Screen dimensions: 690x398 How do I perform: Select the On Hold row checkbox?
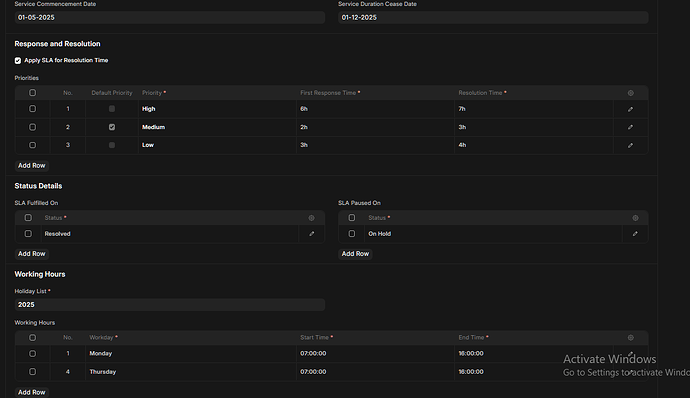[352, 234]
